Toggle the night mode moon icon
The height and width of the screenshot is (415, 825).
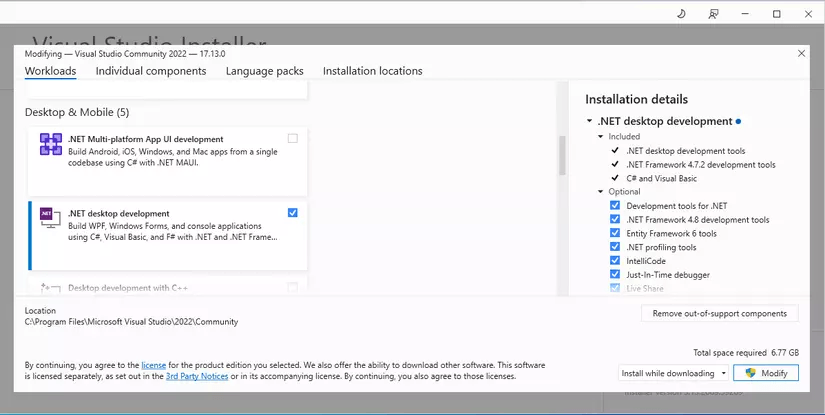point(681,13)
